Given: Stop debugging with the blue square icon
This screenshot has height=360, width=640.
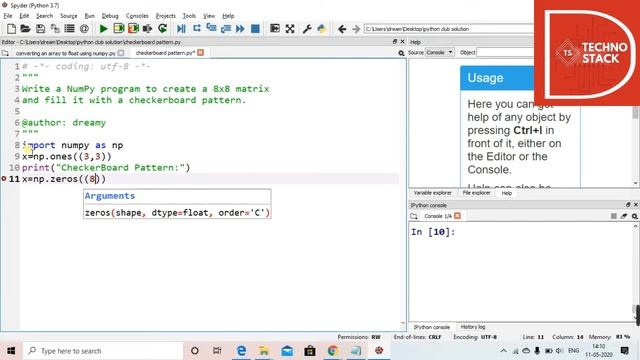Looking at the screenshot, I should pos(255,29).
